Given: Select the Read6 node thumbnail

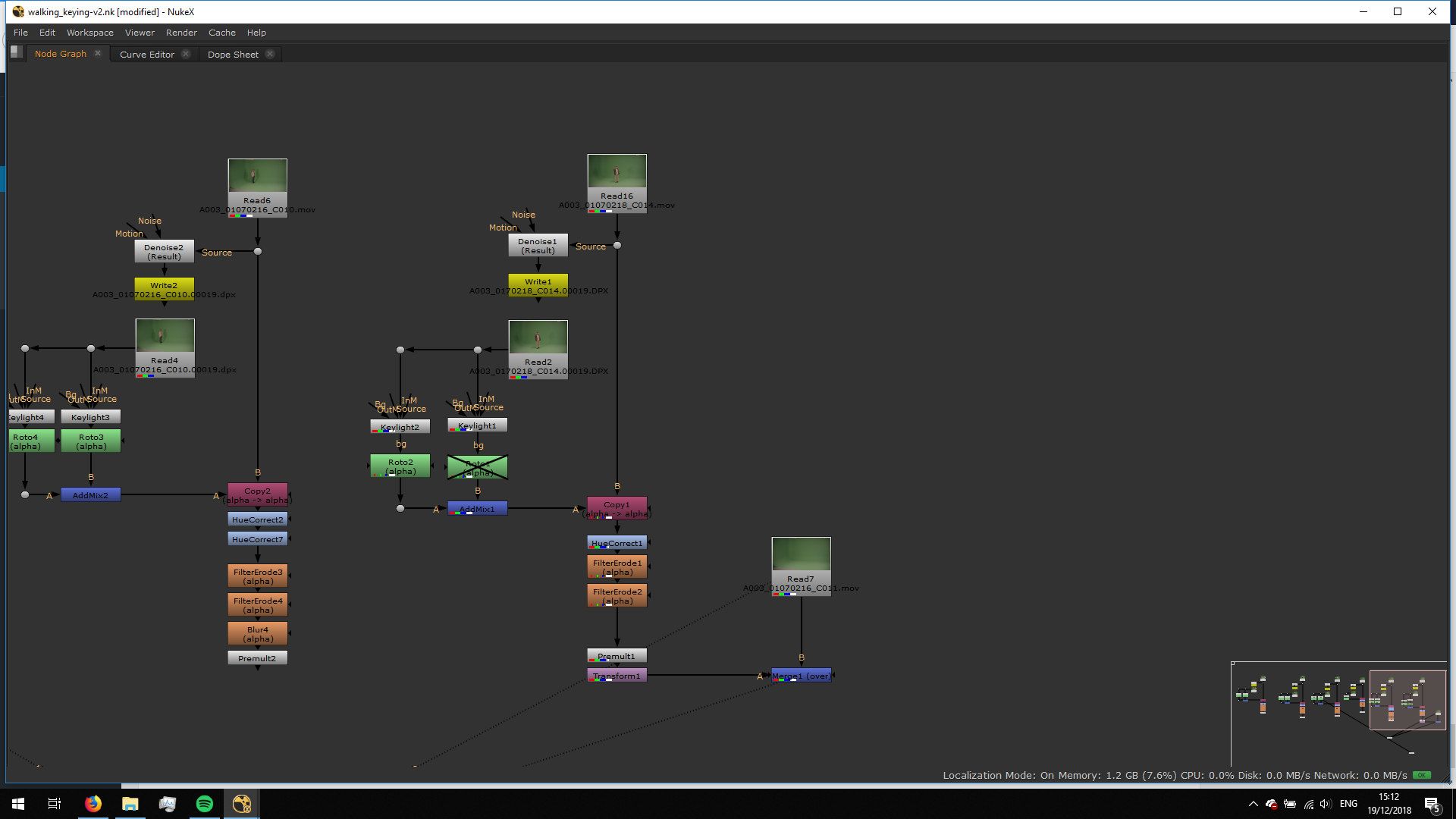Looking at the screenshot, I should click(x=257, y=176).
